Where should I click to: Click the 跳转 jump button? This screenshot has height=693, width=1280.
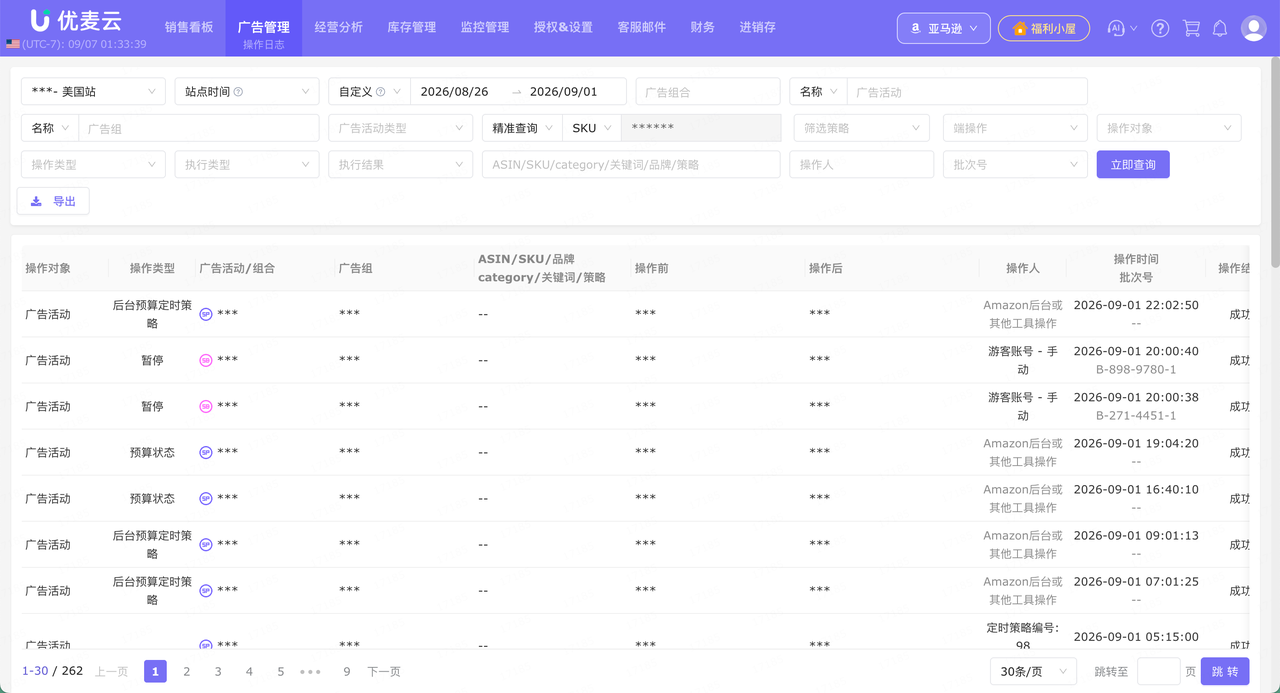(1225, 672)
